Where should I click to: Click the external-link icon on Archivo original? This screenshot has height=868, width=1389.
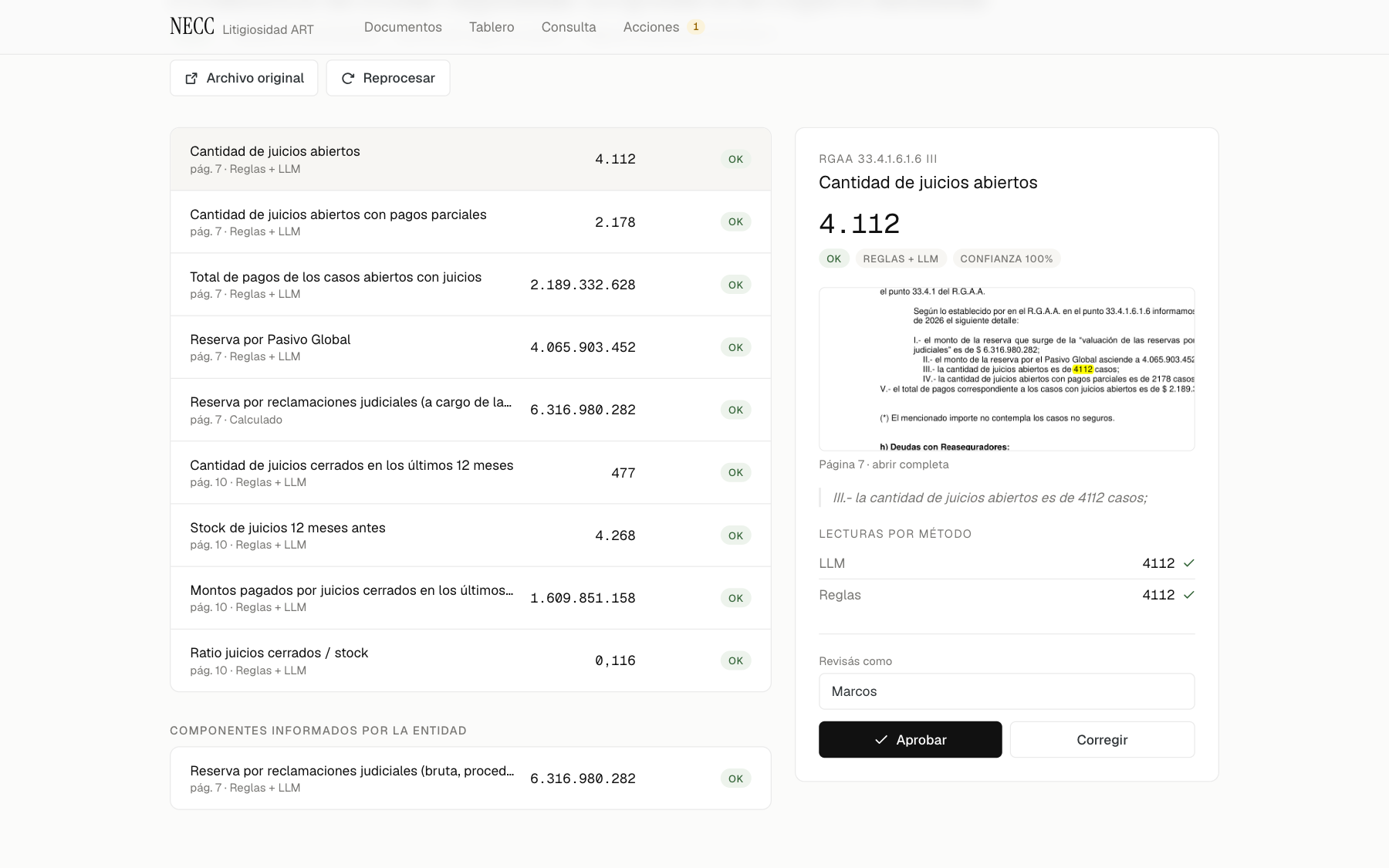[x=191, y=79]
